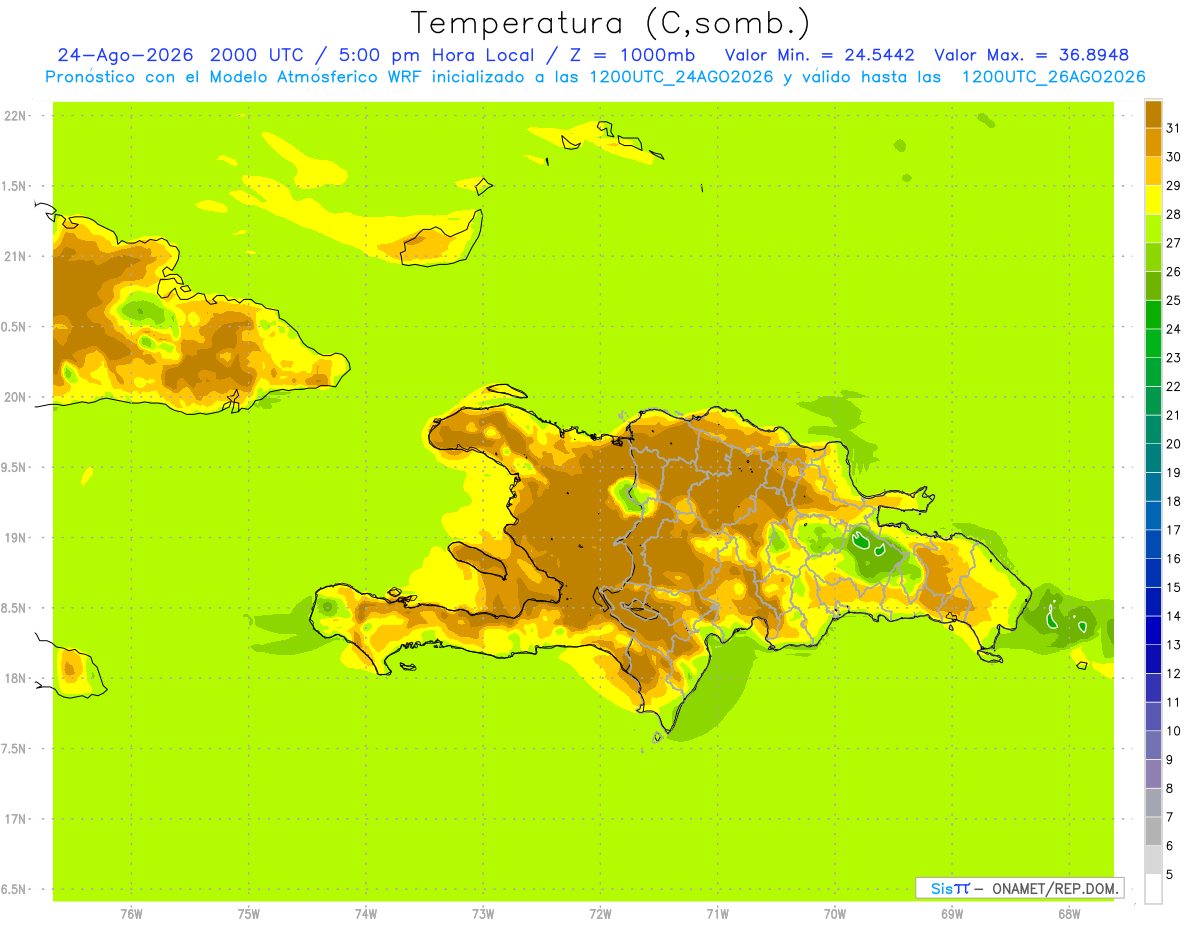Click the 21N latitude axis label
The image size is (1200, 927).
(x=16, y=257)
